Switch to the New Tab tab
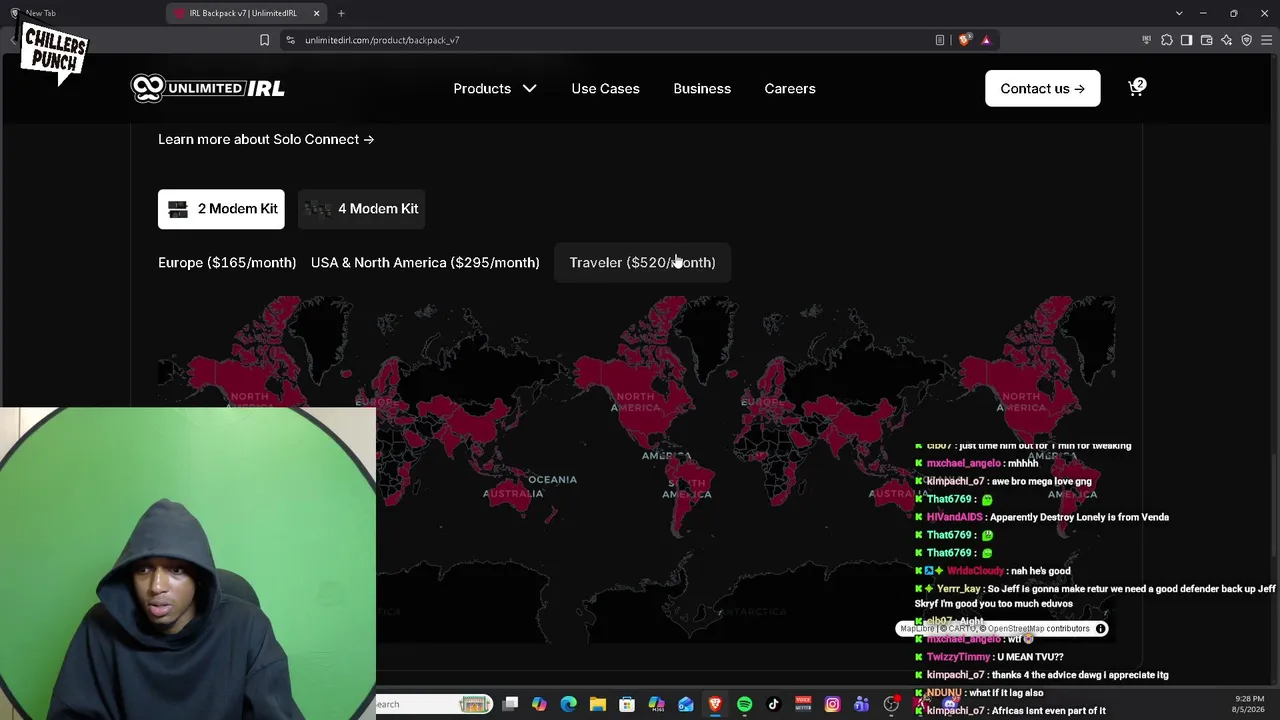Viewport: 1280px width, 720px height. point(85,13)
